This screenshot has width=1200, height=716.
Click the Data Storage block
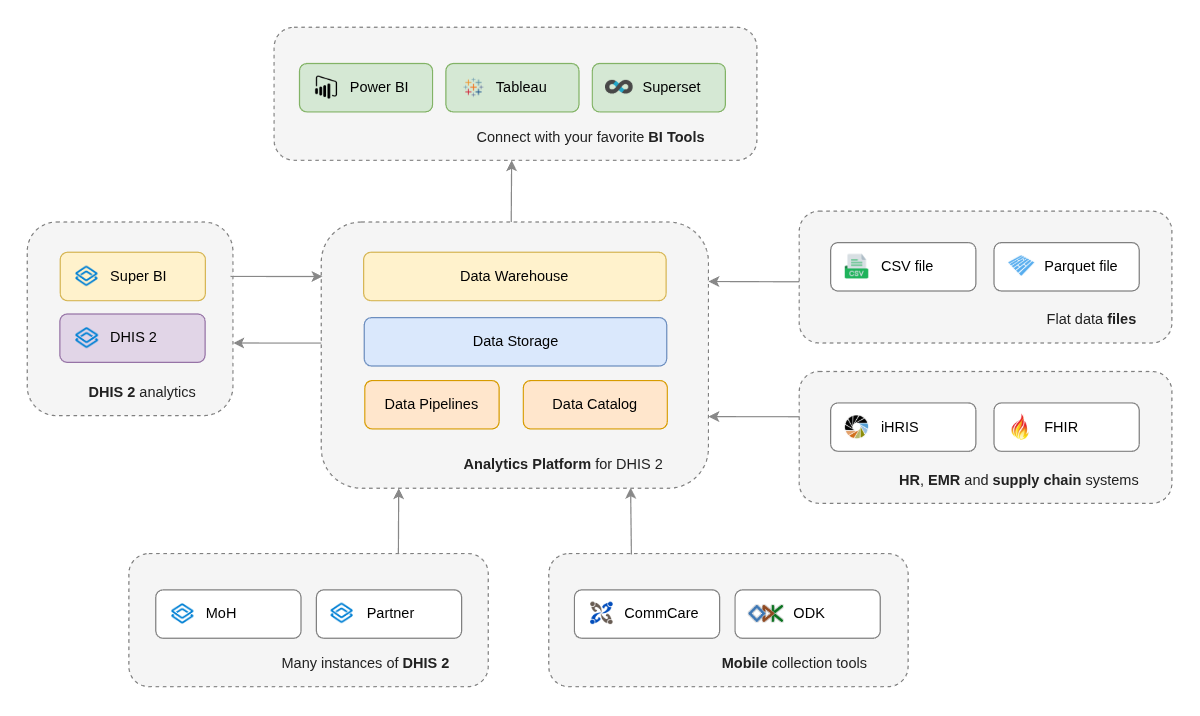514,341
